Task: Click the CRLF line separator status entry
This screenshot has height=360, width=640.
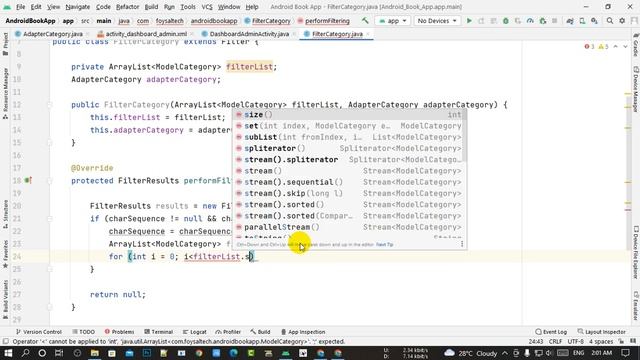Action: coord(556,342)
